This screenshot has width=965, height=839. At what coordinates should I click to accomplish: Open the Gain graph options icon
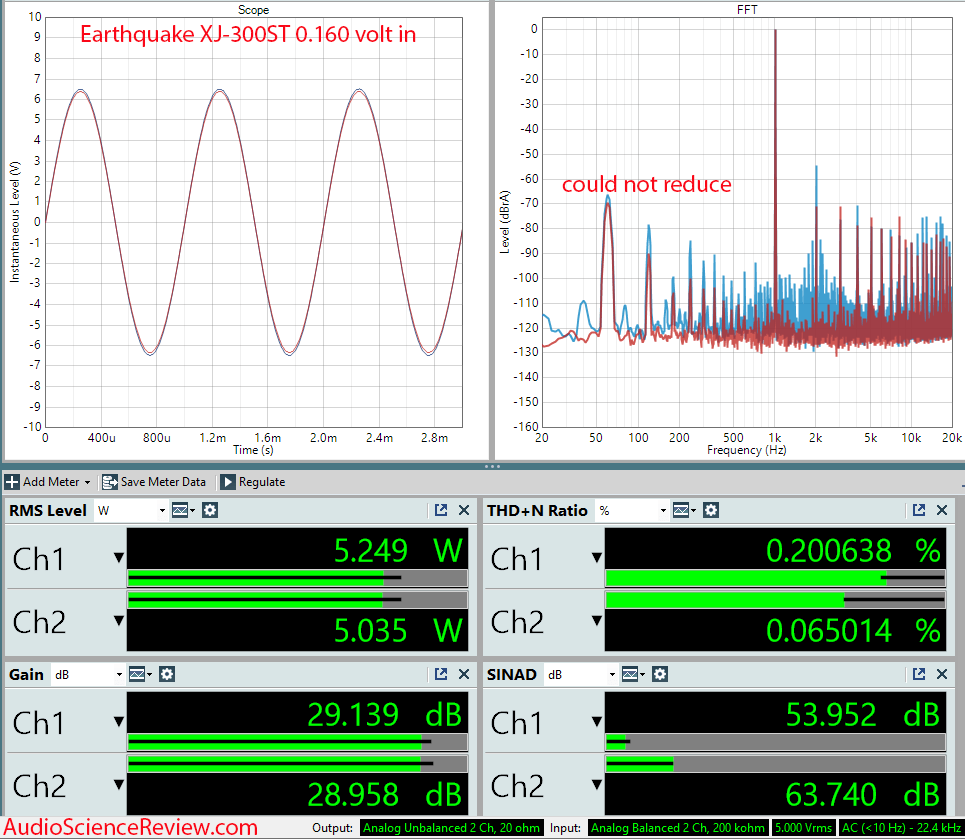point(140,675)
